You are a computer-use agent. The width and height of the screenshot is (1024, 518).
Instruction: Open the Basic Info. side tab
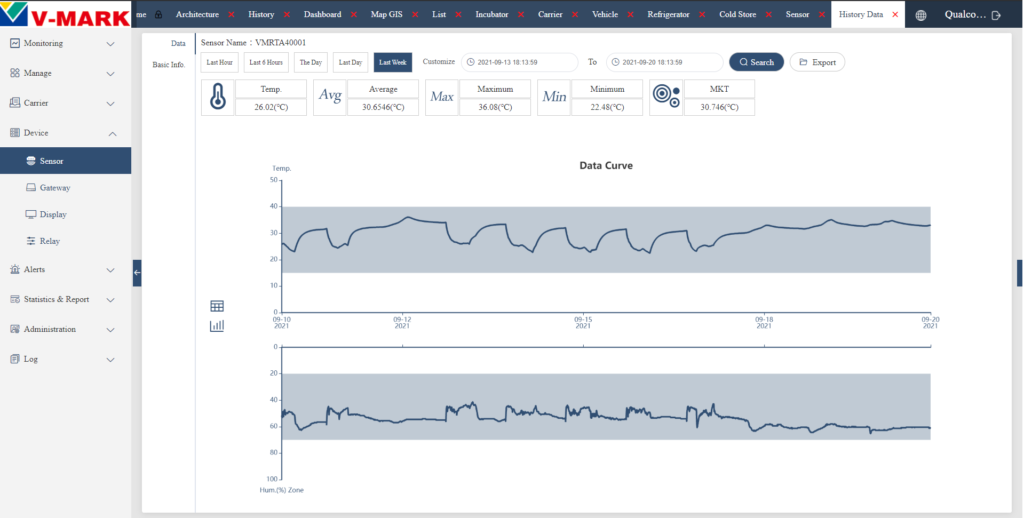coord(169,65)
